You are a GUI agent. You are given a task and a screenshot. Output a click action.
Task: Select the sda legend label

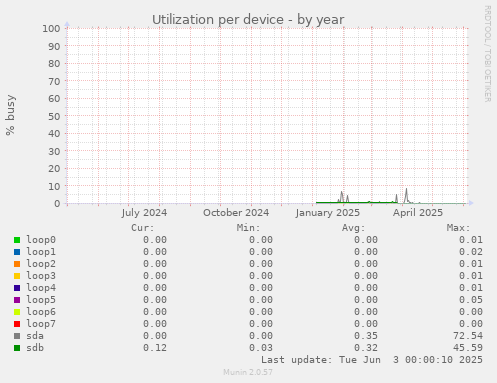[35, 336]
